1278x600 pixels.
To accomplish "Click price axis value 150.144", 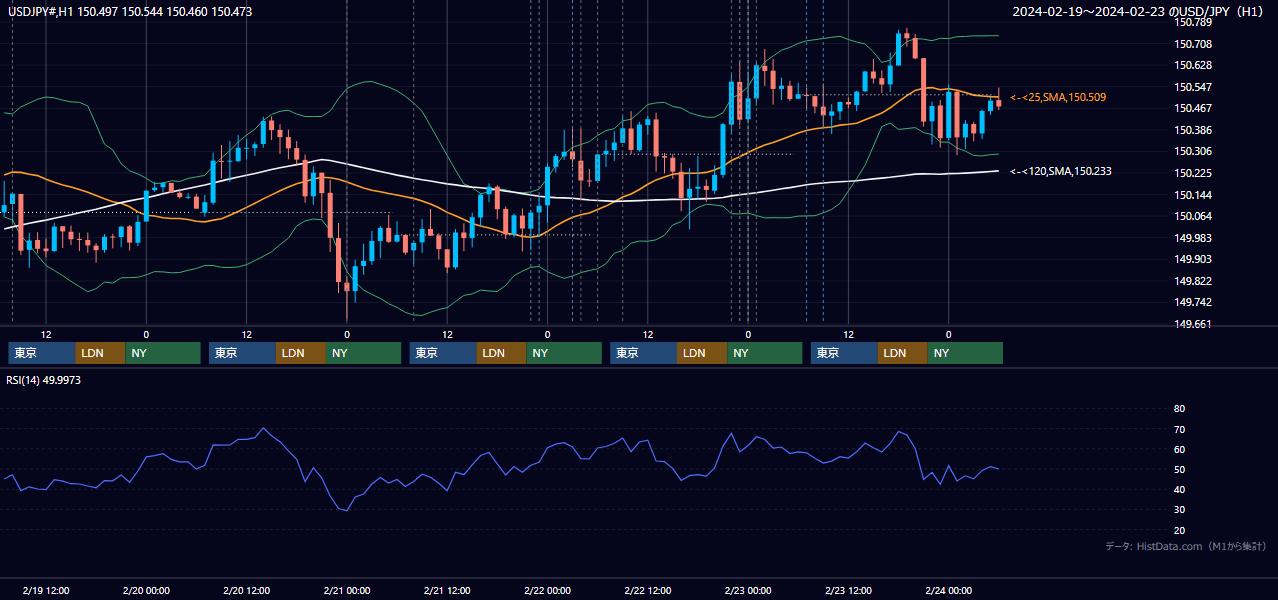I will pyautogui.click(x=1193, y=194).
